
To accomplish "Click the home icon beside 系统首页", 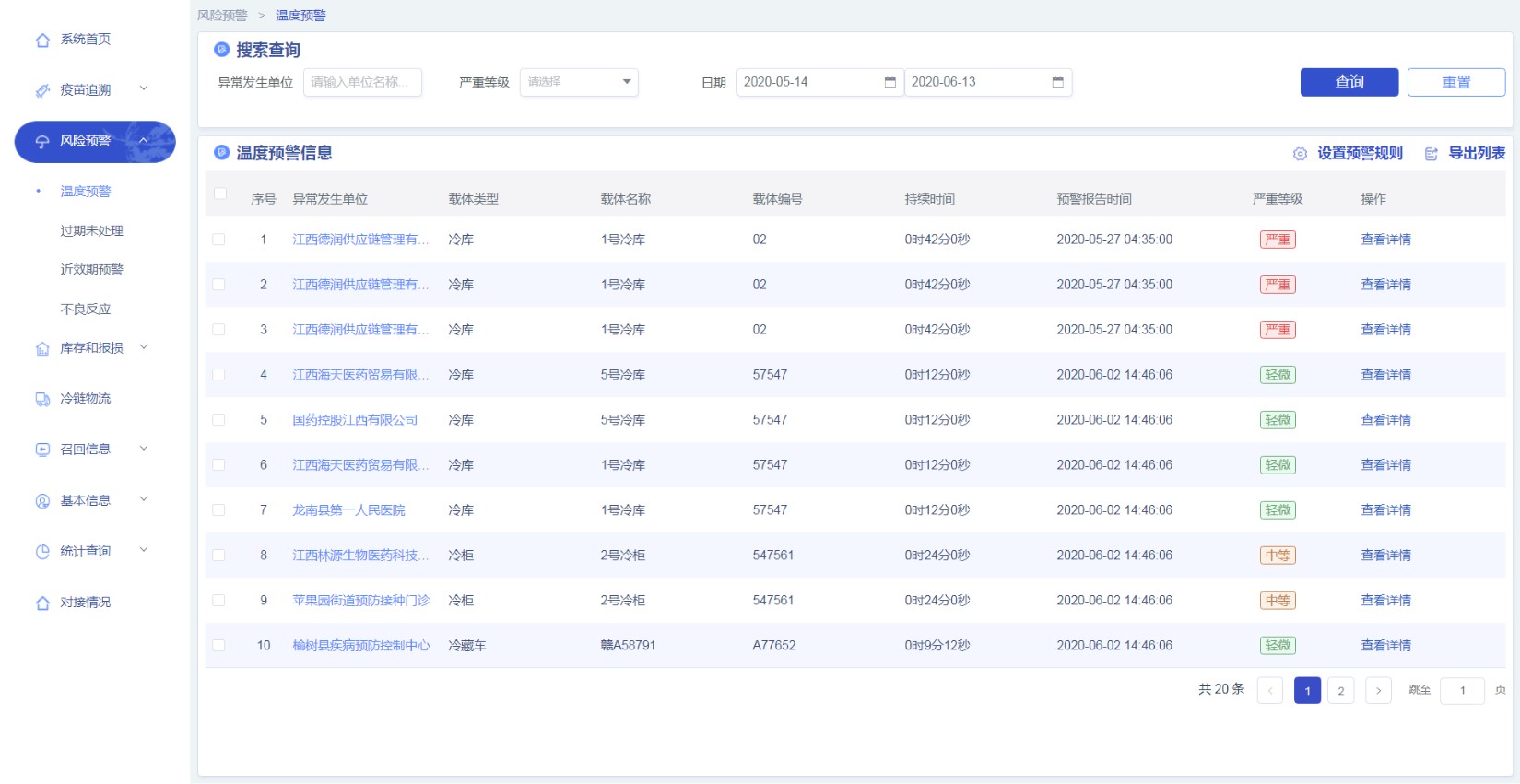I will click(x=42, y=40).
